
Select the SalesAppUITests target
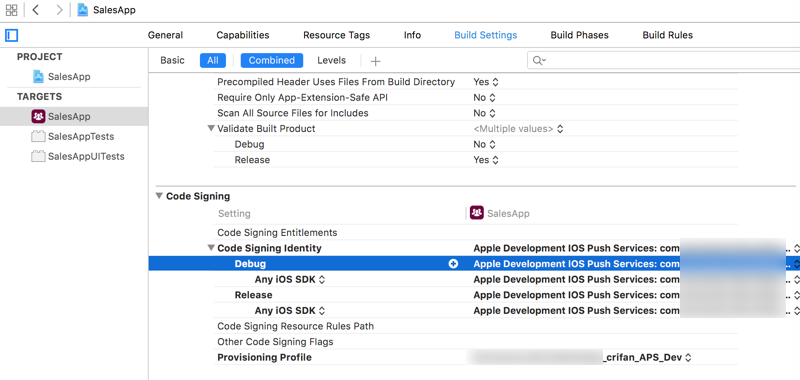coord(78,157)
